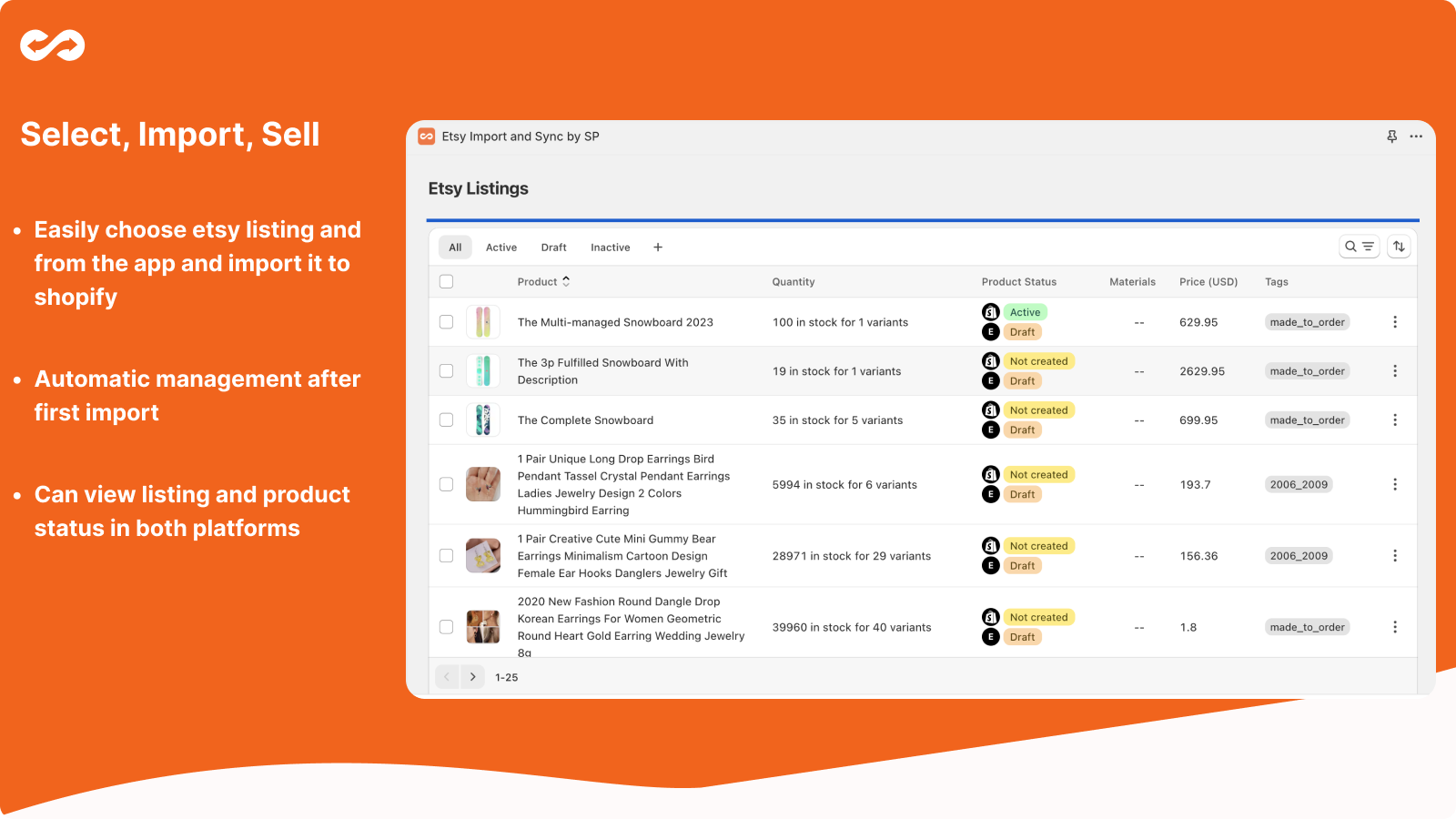The height and width of the screenshot is (819, 1456).
Task: Open row actions for The Complete Snowboard
Action: click(x=1395, y=420)
